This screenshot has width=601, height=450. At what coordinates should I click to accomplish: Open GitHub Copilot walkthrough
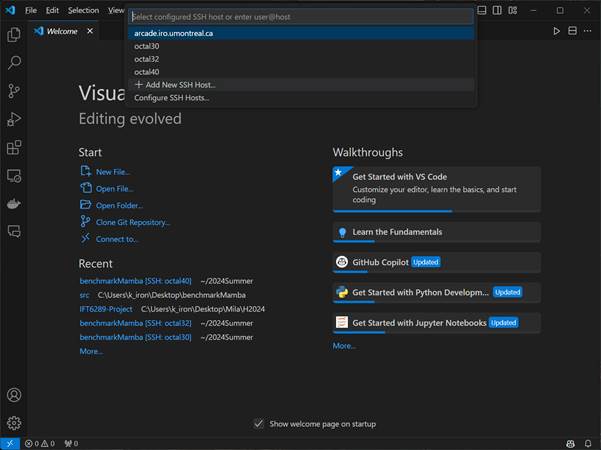(x=437, y=263)
